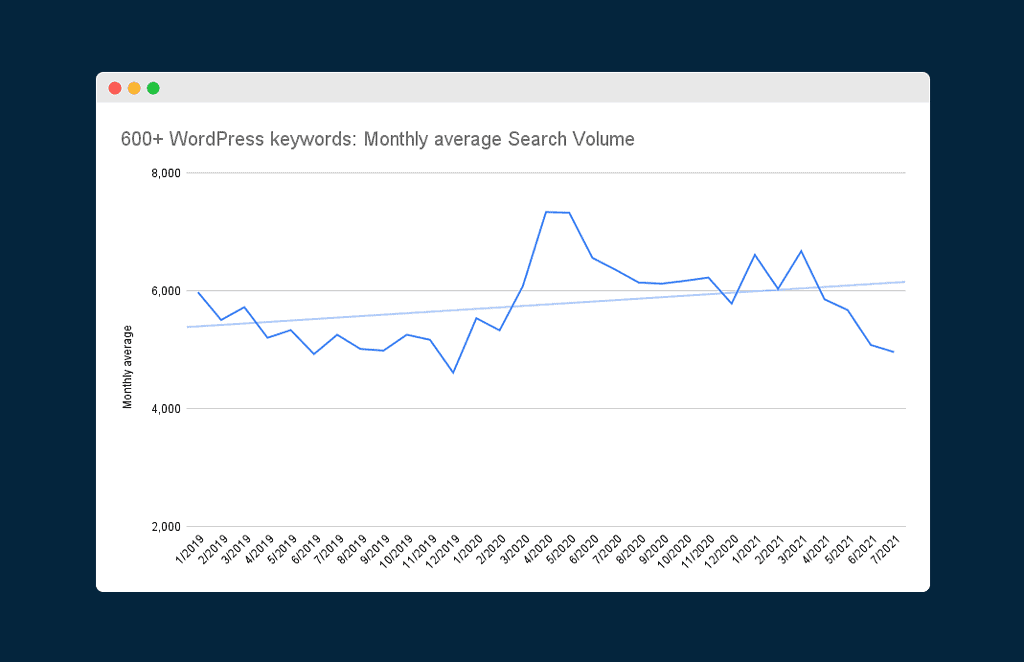Click the chart title text

pyautogui.click(x=376, y=139)
